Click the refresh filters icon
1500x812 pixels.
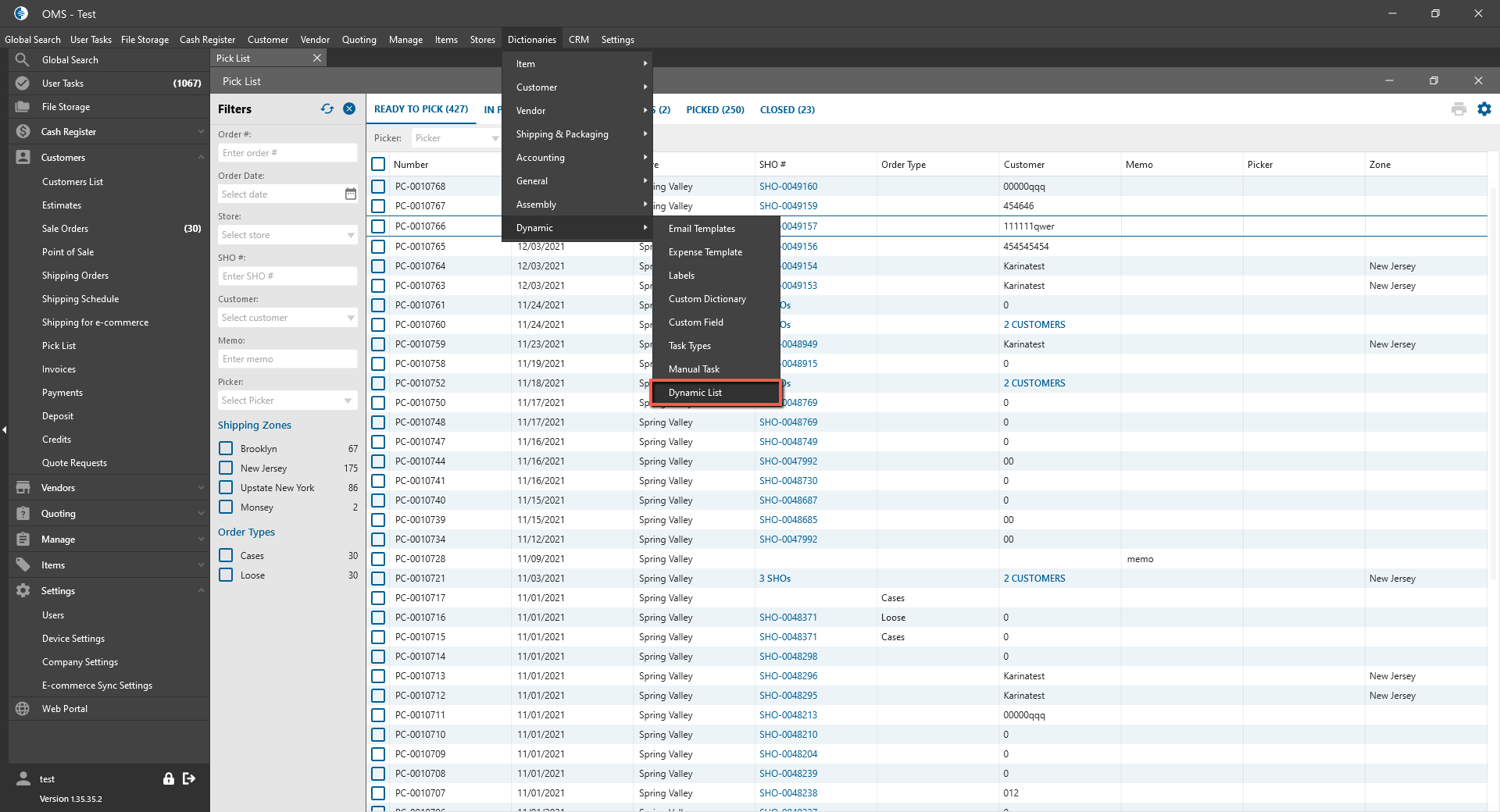point(327,109)
